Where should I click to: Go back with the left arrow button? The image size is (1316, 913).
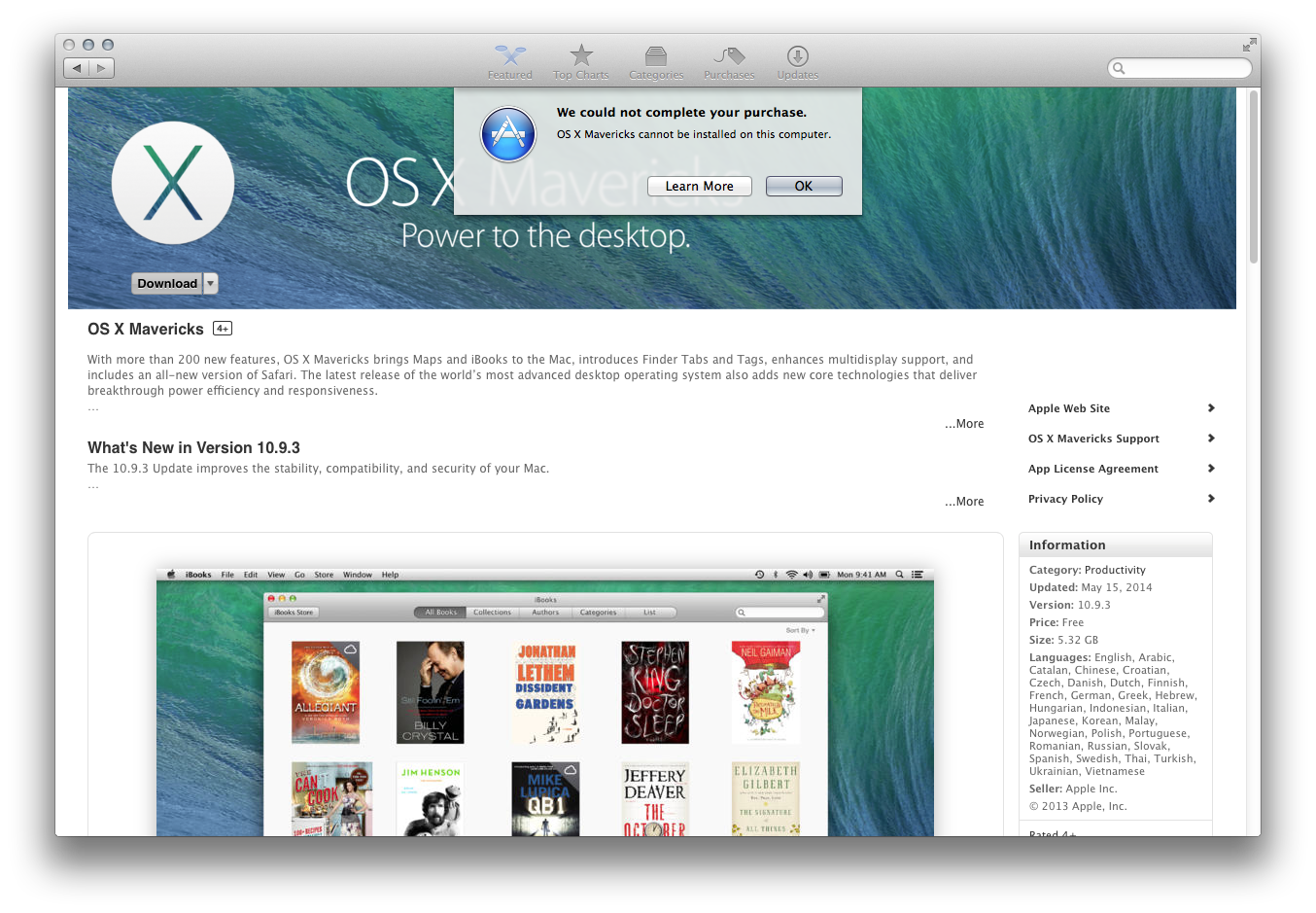tap(77, 68)
